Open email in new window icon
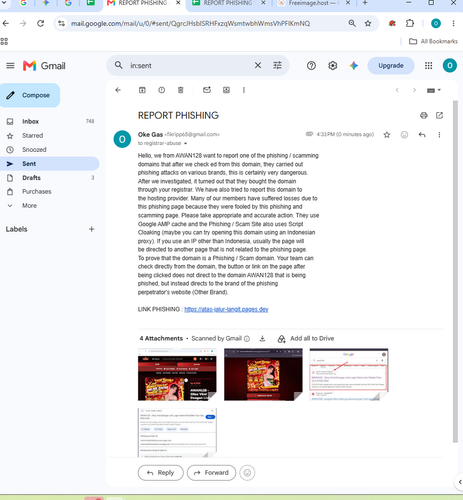Image resolution: width=463 pixels, height=500 pixels. click(439, 115)
